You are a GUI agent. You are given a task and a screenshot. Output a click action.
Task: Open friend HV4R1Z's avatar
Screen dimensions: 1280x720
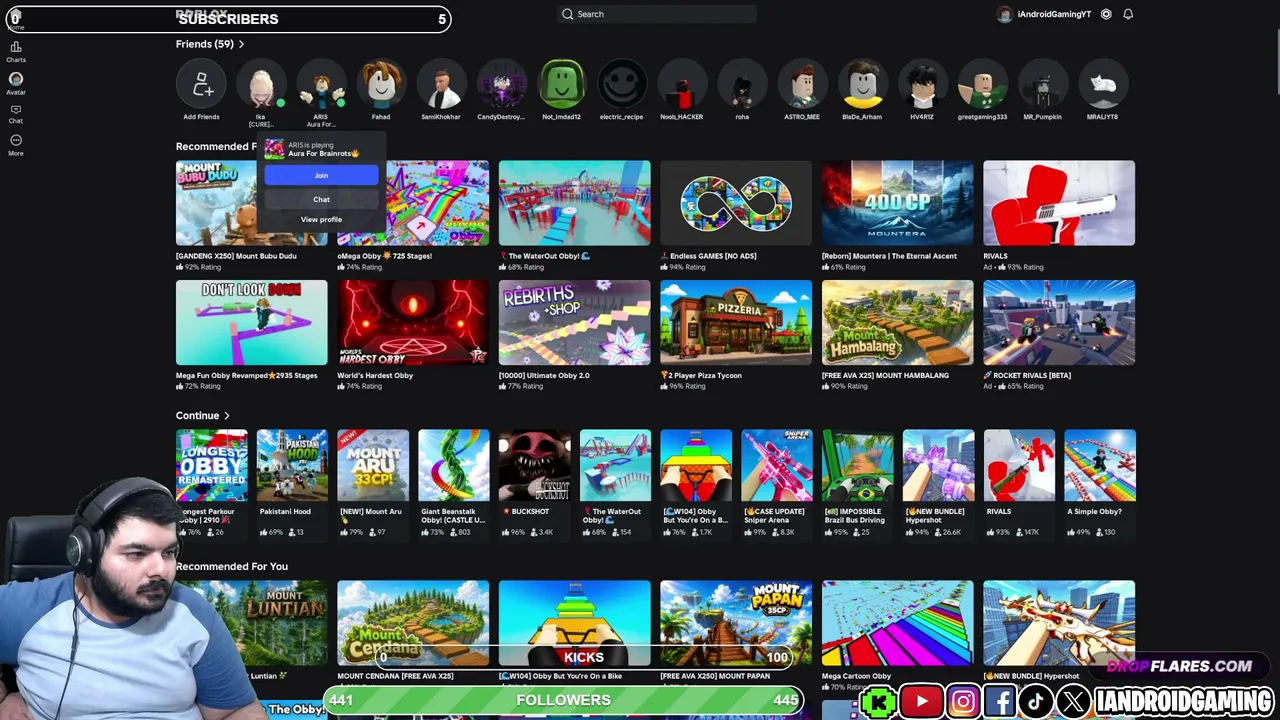click(922, 85)
